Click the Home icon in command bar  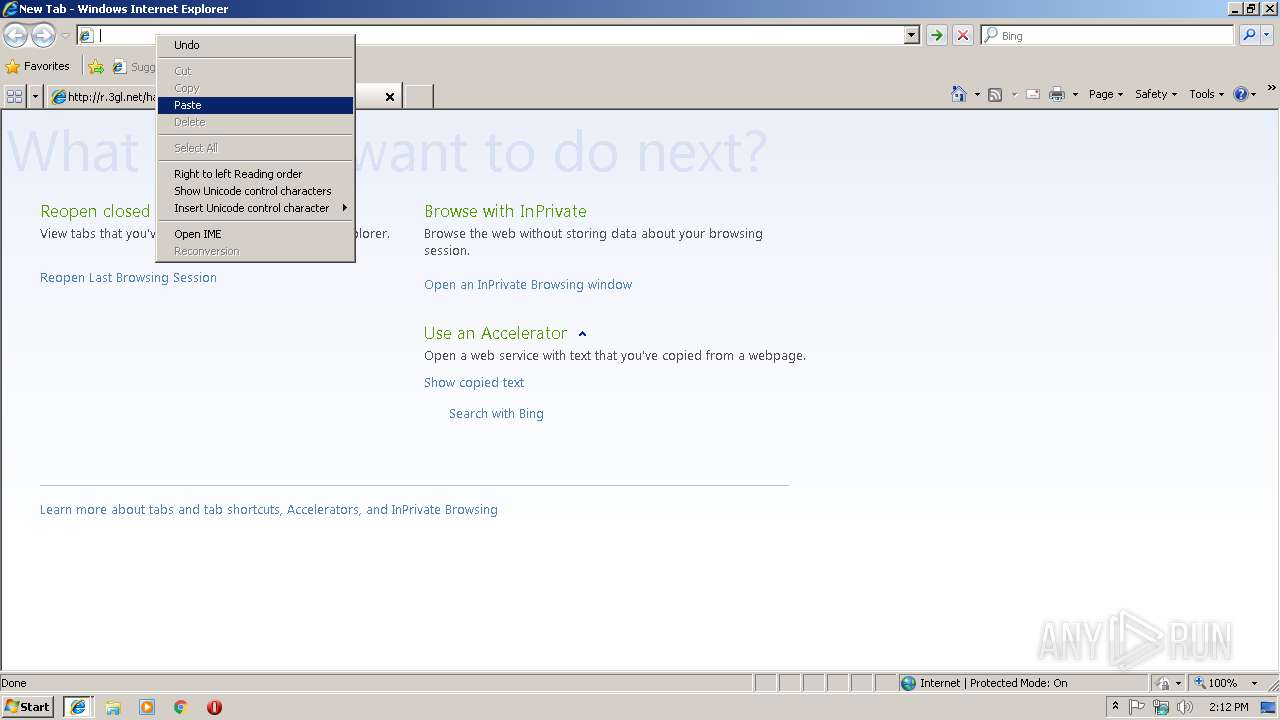(958, 94)
